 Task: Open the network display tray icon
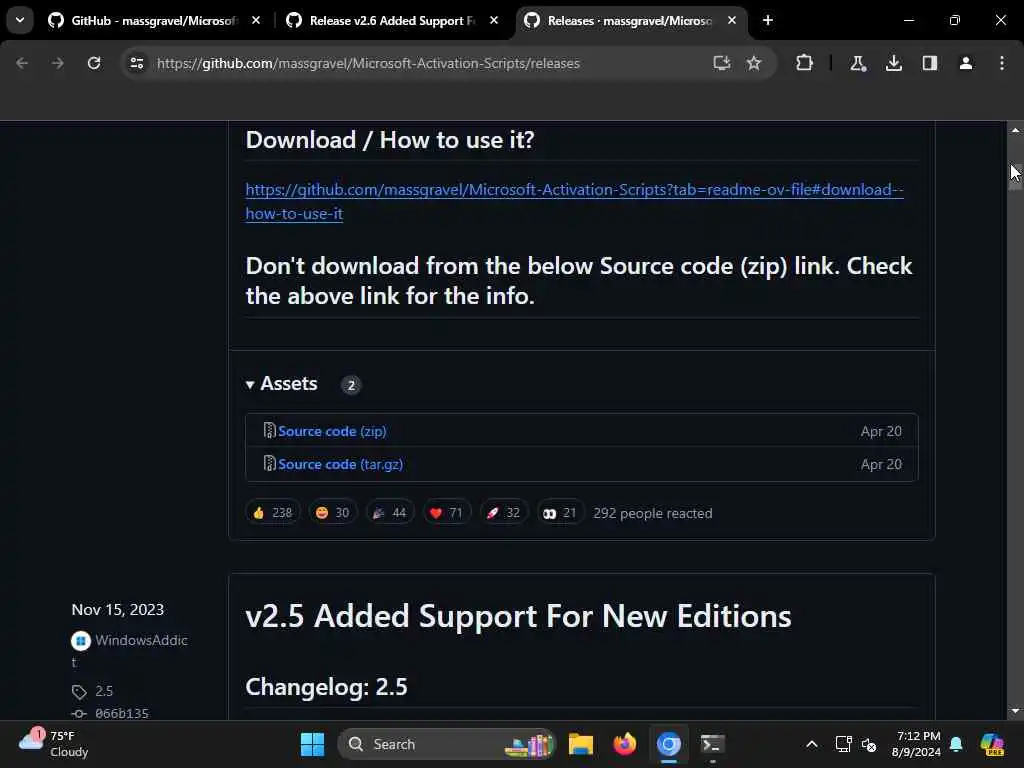(843, 744)
